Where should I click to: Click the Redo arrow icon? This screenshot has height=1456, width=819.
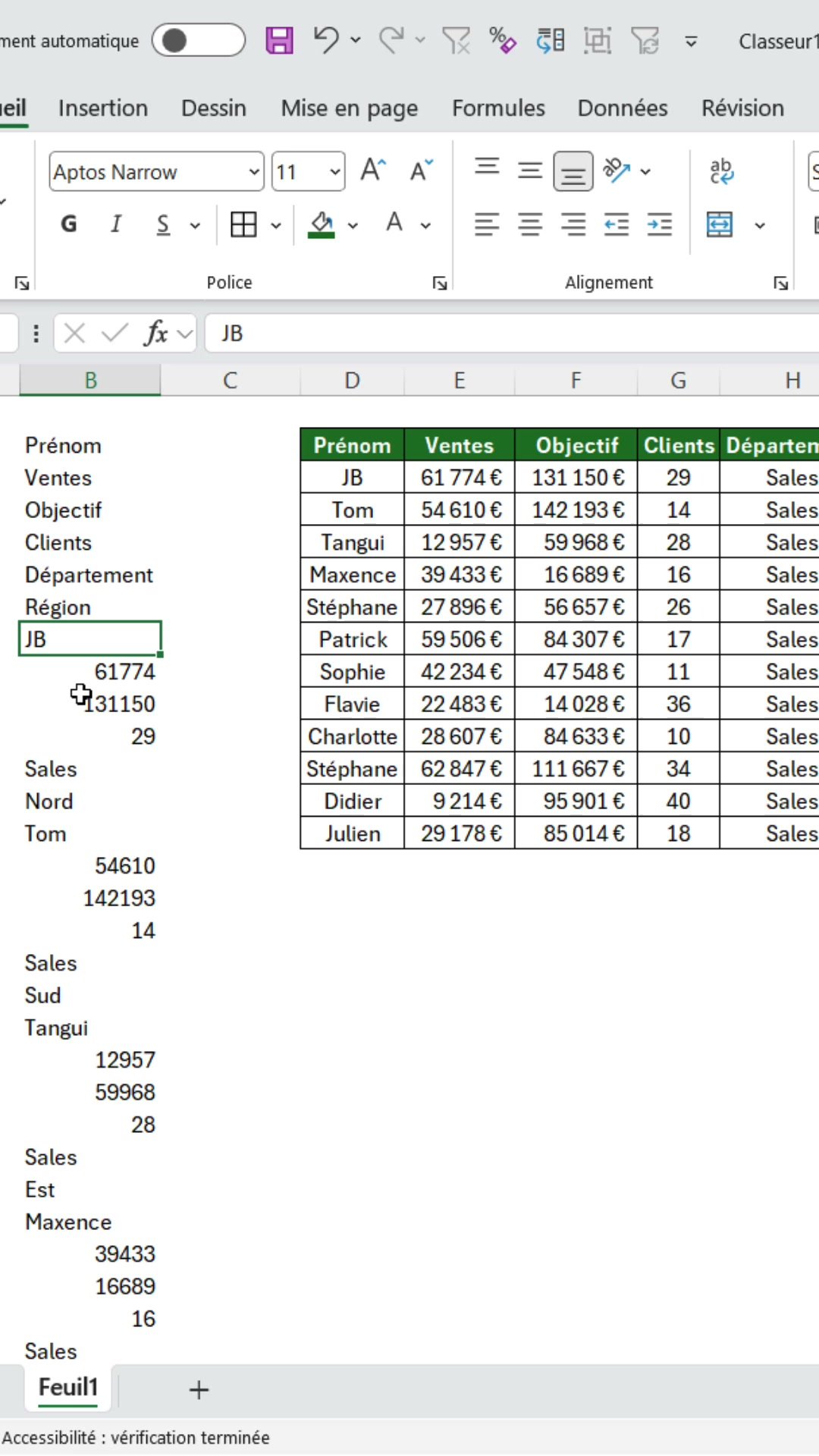click(391, 40)
